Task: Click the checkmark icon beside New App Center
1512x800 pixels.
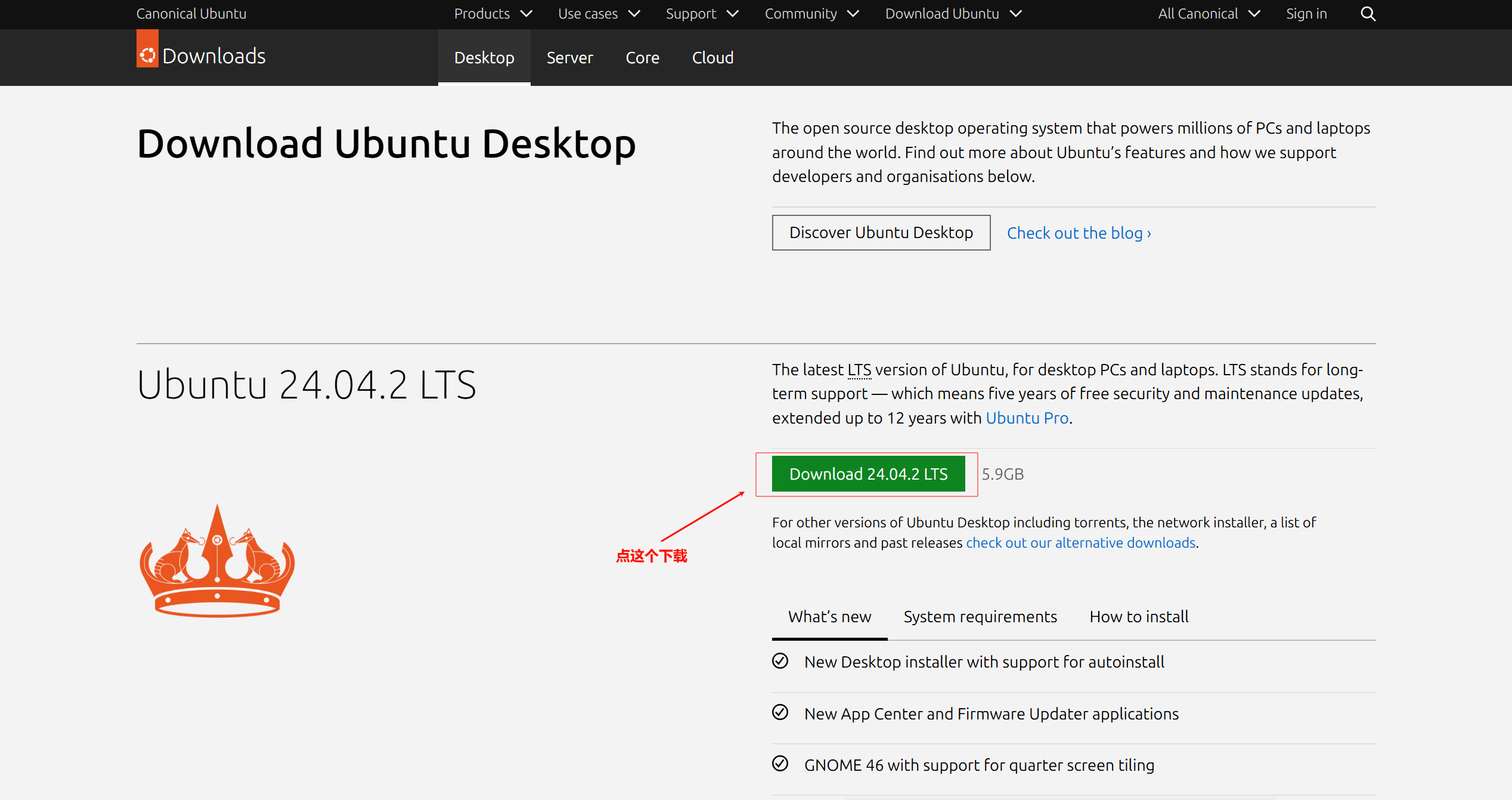Action: pyautogui.click(x=780, y=712)
